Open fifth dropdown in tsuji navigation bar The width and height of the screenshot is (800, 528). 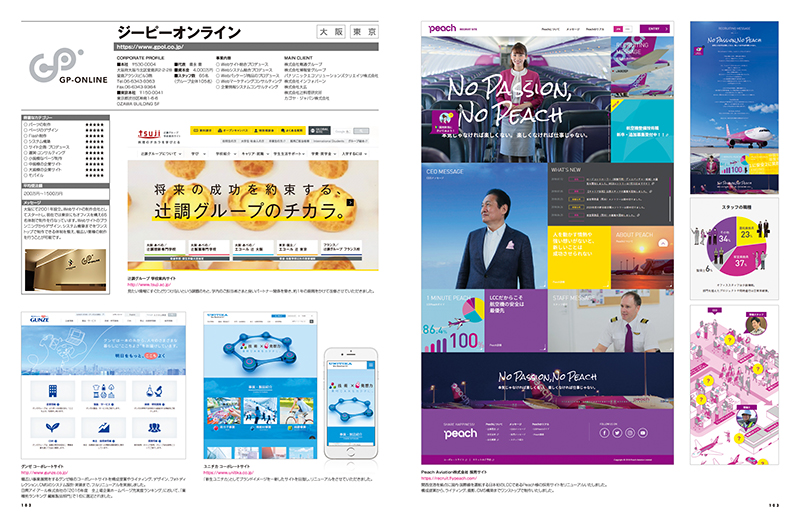[289, 154]
